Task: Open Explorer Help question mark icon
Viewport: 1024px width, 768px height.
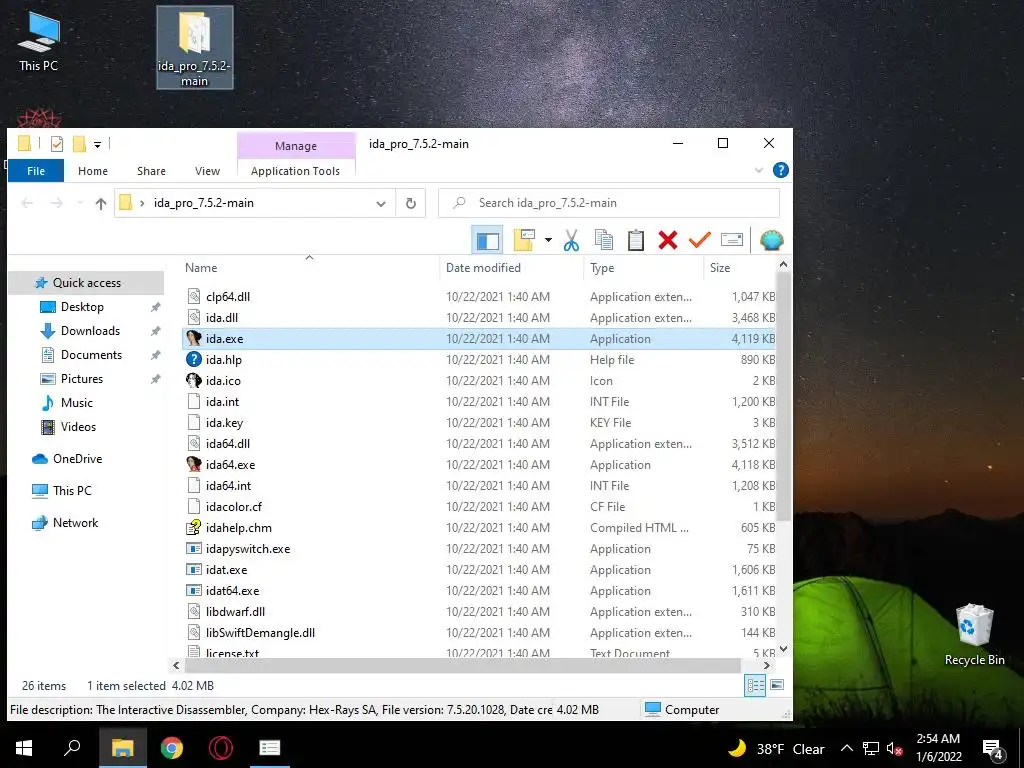Action: tap(780, 170)
